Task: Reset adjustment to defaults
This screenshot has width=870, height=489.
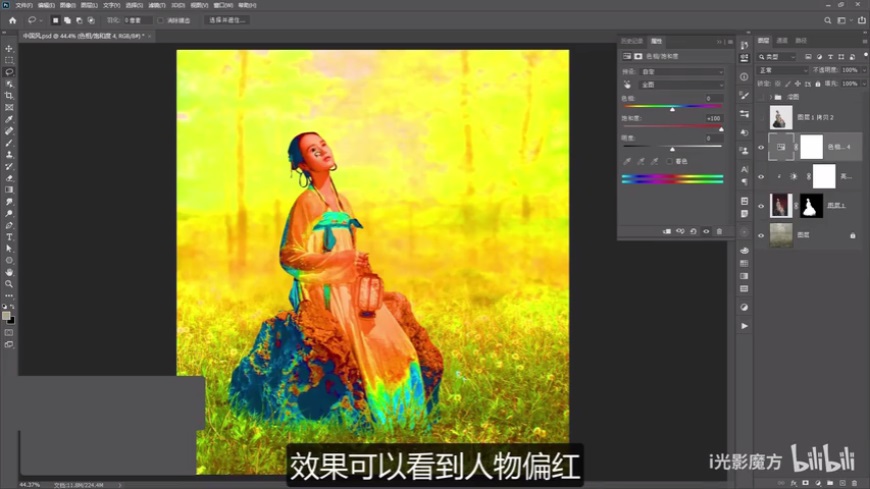Action: click(693, 231)
